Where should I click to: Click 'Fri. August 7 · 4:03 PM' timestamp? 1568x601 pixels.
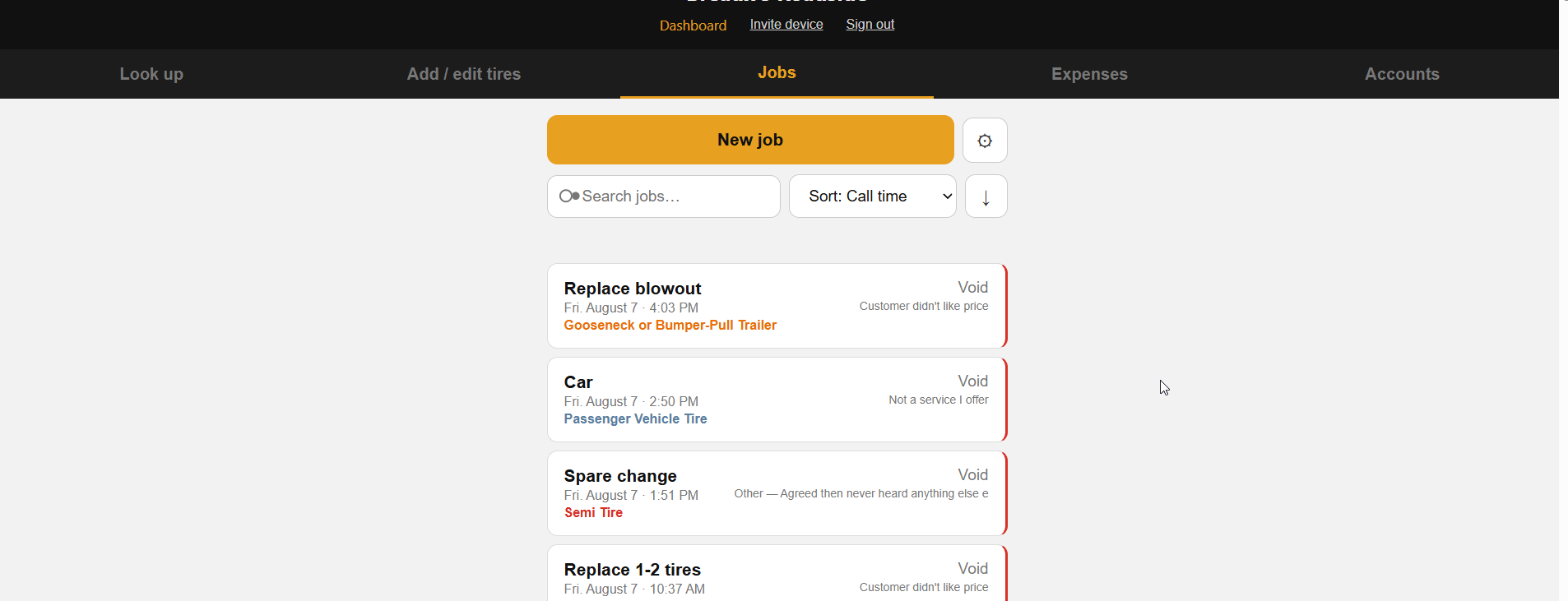pos(631,308)
